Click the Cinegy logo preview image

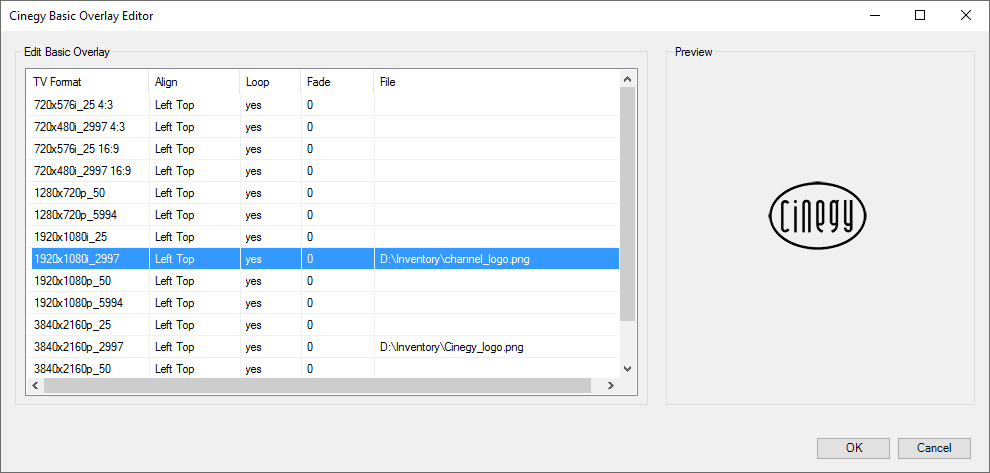pyautogui.click(x=818, y=215)
